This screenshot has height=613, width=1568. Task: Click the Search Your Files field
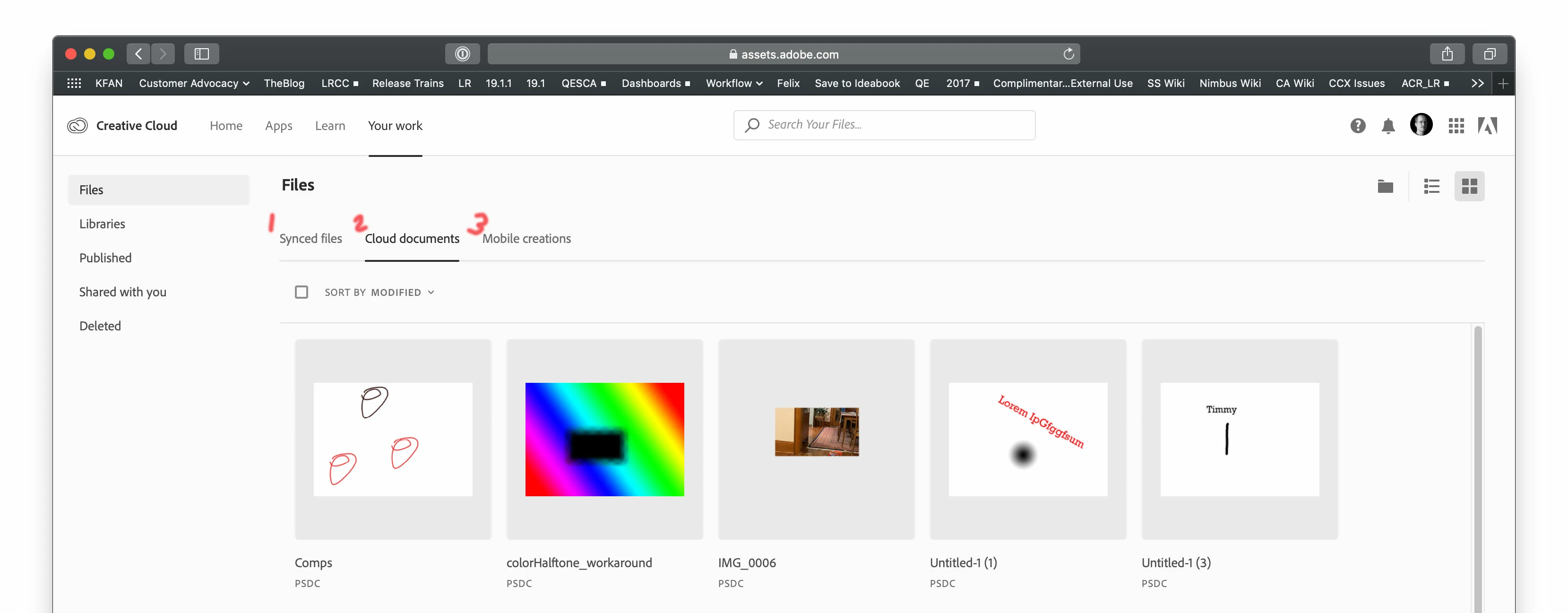(884, 125)
